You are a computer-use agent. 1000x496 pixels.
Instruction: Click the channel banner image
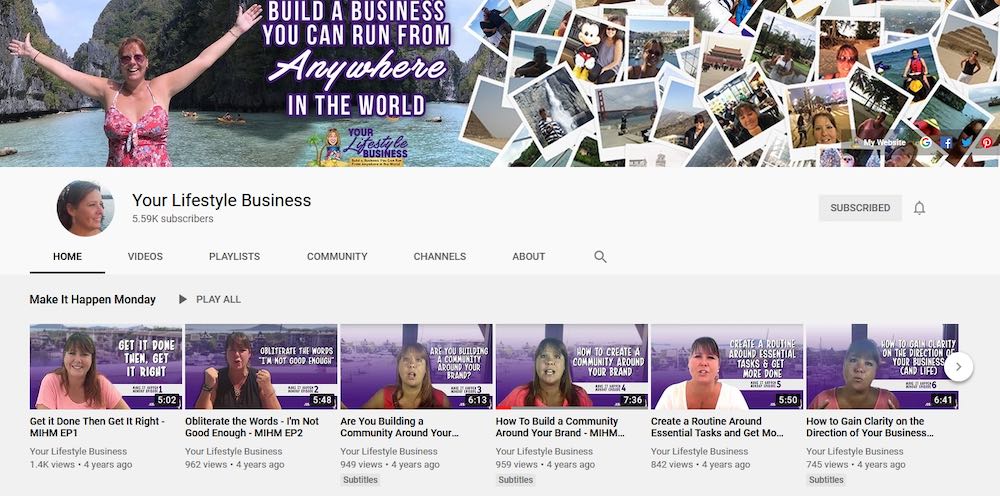[x=500, y=83]
